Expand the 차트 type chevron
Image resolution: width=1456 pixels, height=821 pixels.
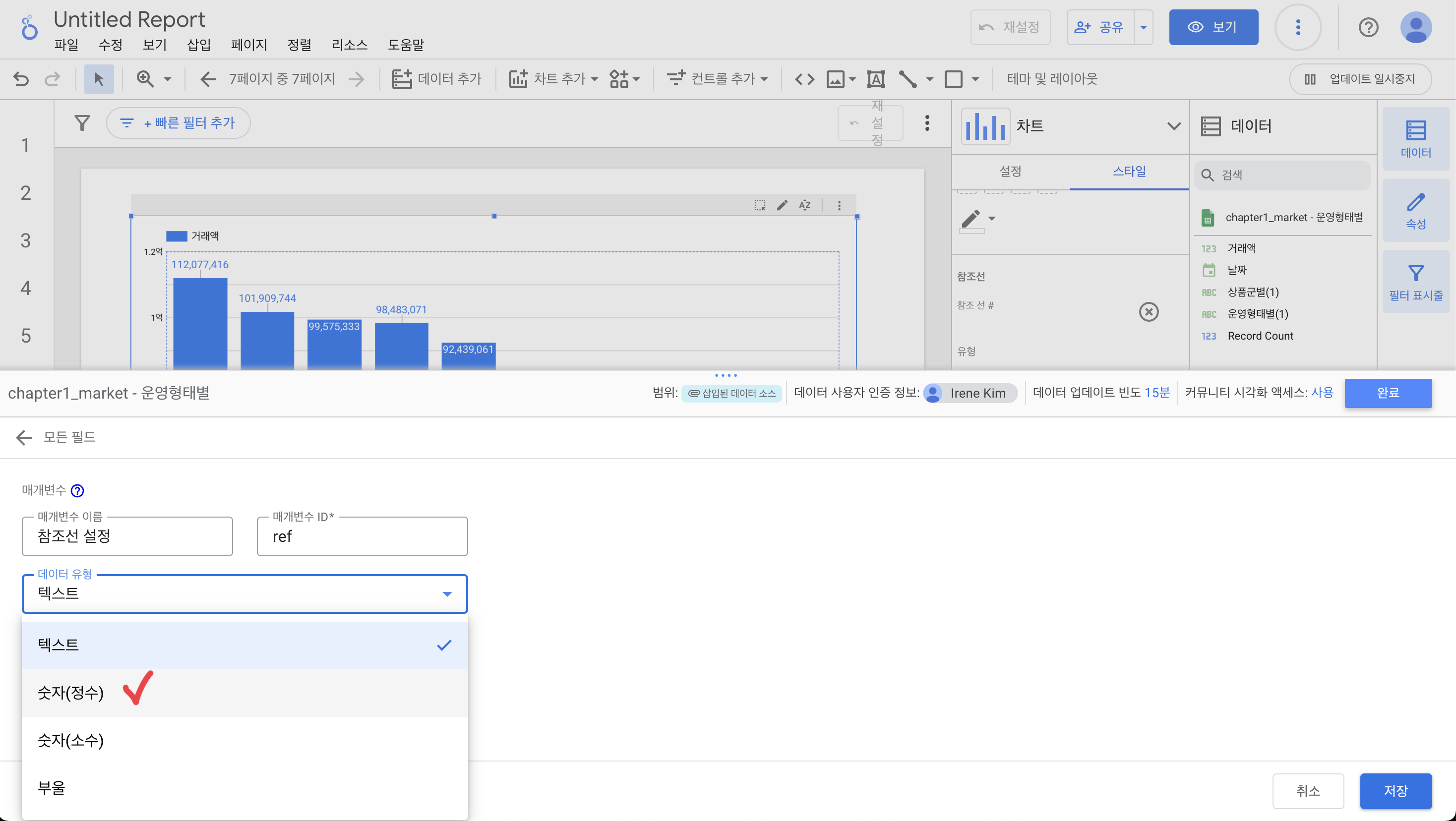pyautogui.click(x=1174, y=125)
